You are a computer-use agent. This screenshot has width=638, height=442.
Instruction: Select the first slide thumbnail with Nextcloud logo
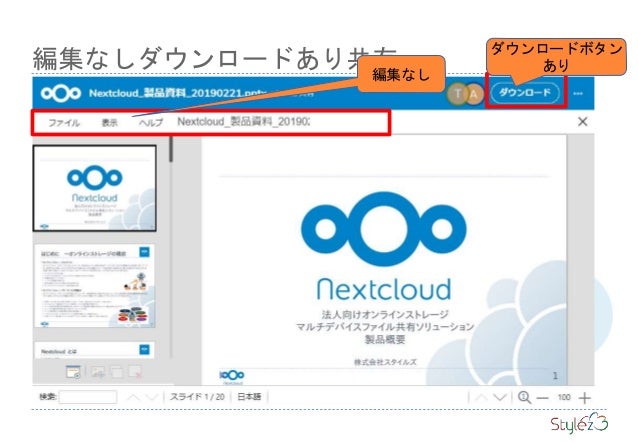click(95, 188)
